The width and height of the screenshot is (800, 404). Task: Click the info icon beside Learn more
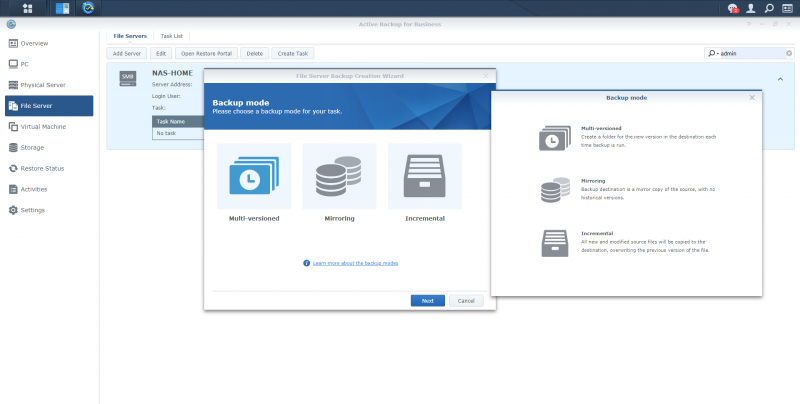click(x=307, y=263)
